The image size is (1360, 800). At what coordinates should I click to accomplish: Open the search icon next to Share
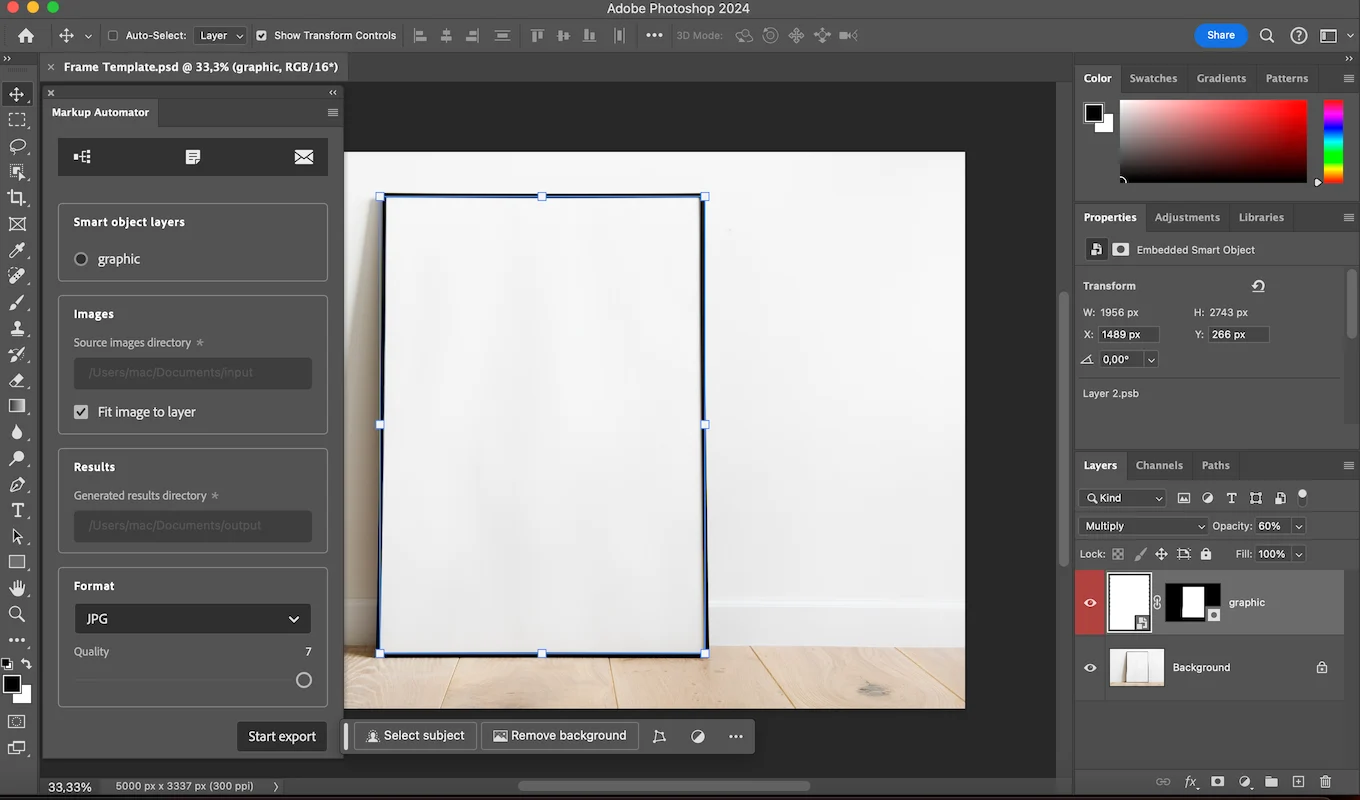1267,35
